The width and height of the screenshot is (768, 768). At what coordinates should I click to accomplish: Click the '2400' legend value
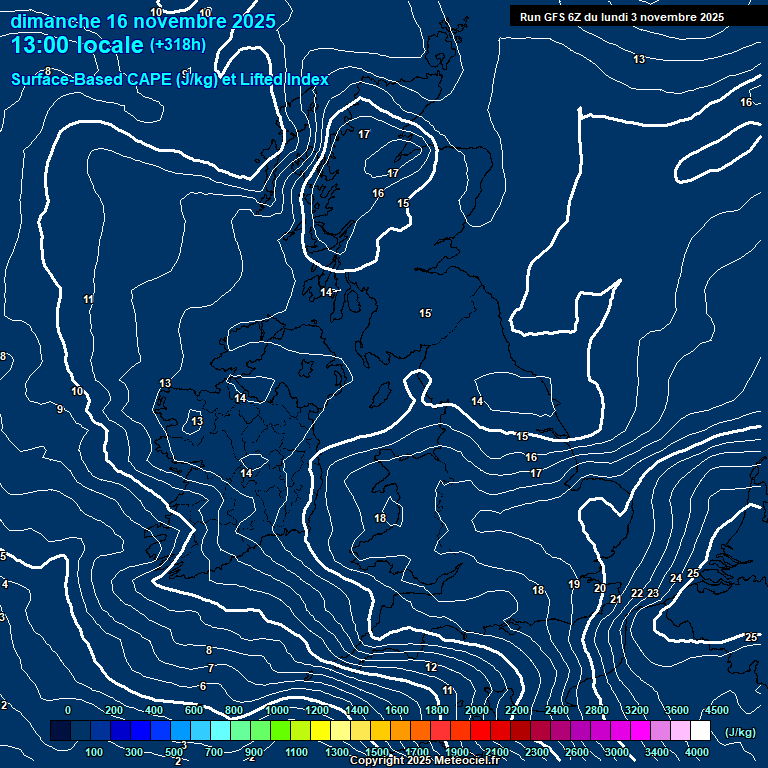pos(557,710)
